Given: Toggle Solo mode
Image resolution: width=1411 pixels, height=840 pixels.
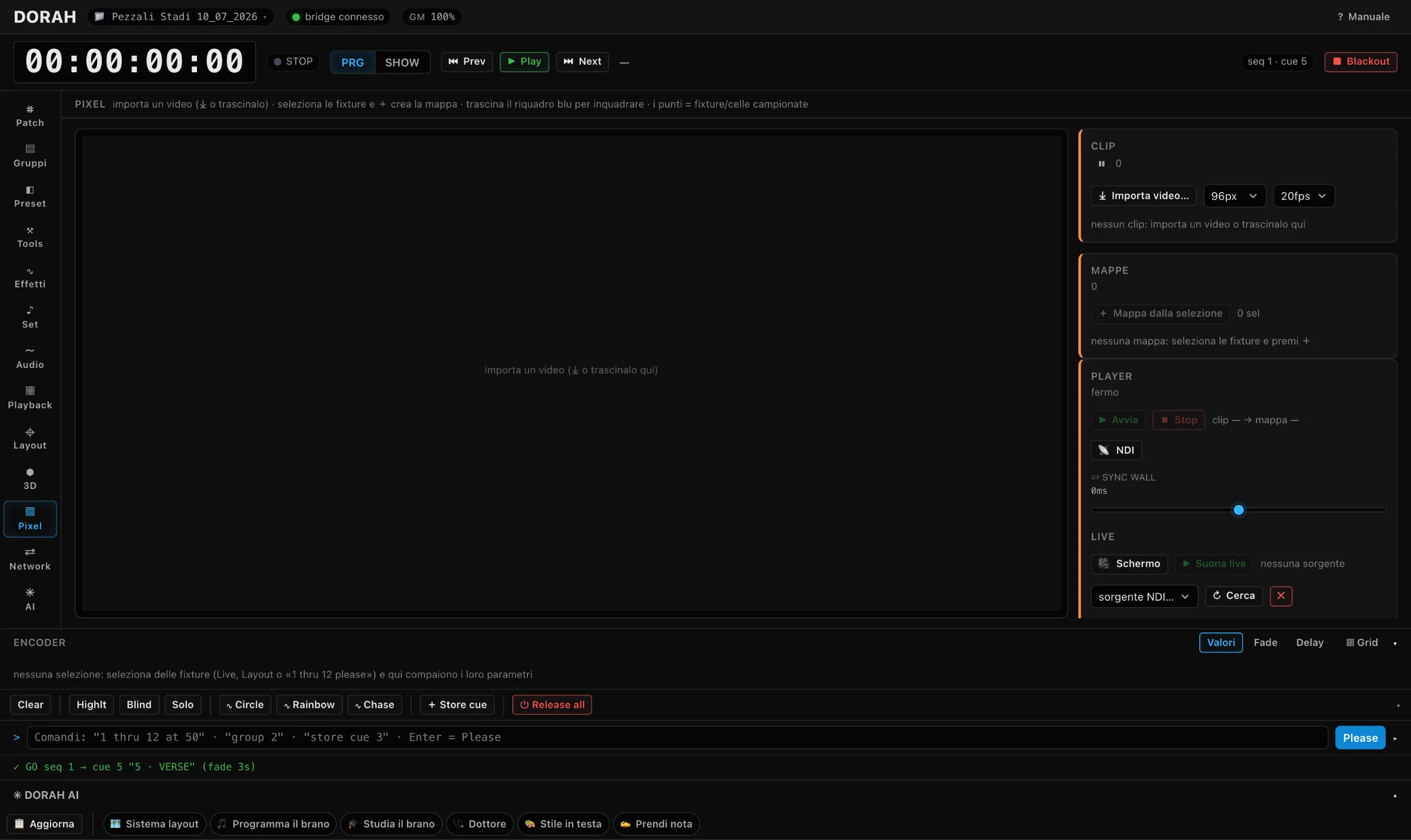Looking at the screenshot, I should 183,705.
